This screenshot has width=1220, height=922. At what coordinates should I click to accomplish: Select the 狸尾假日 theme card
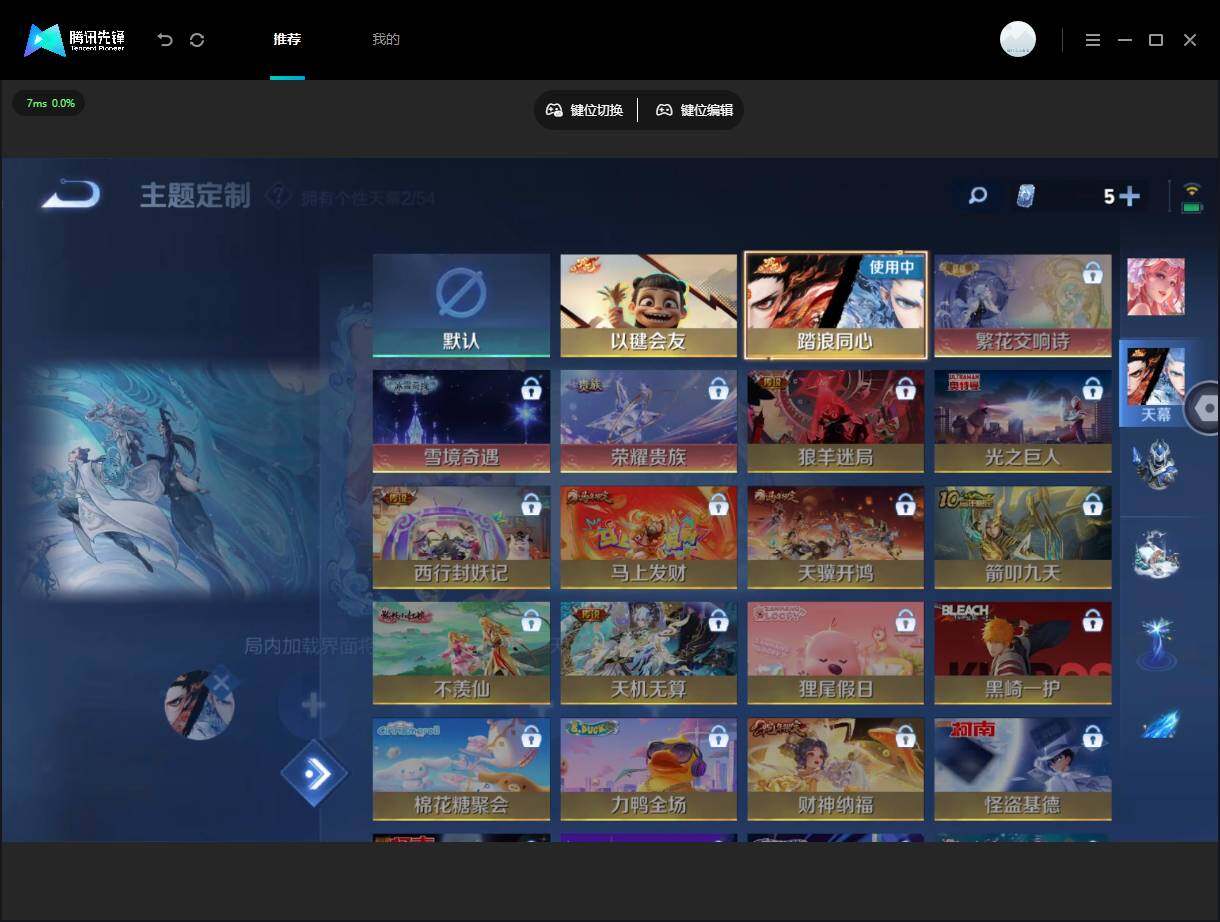pos(836,653)
